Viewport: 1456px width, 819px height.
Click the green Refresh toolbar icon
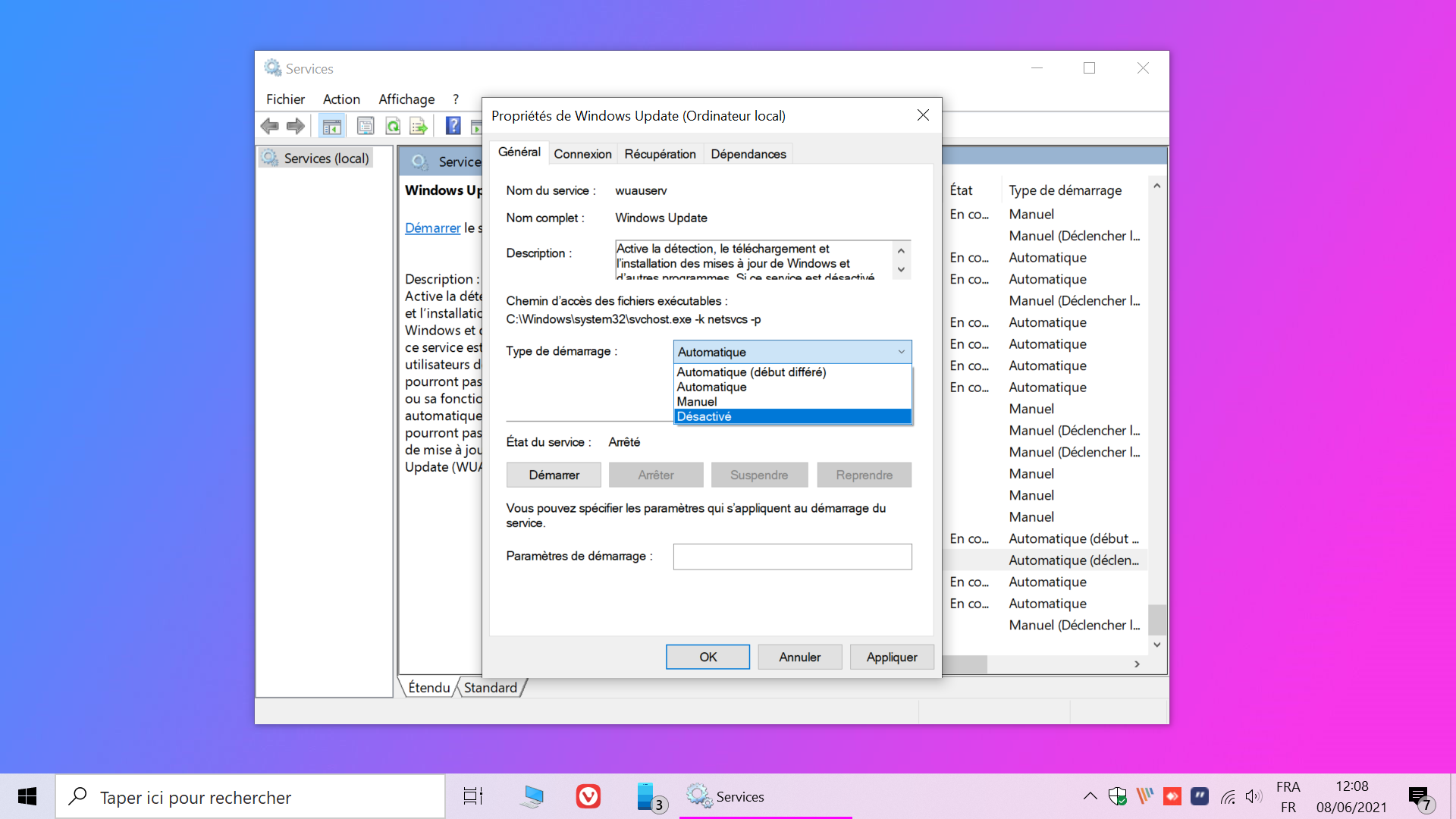click(393, 126)
